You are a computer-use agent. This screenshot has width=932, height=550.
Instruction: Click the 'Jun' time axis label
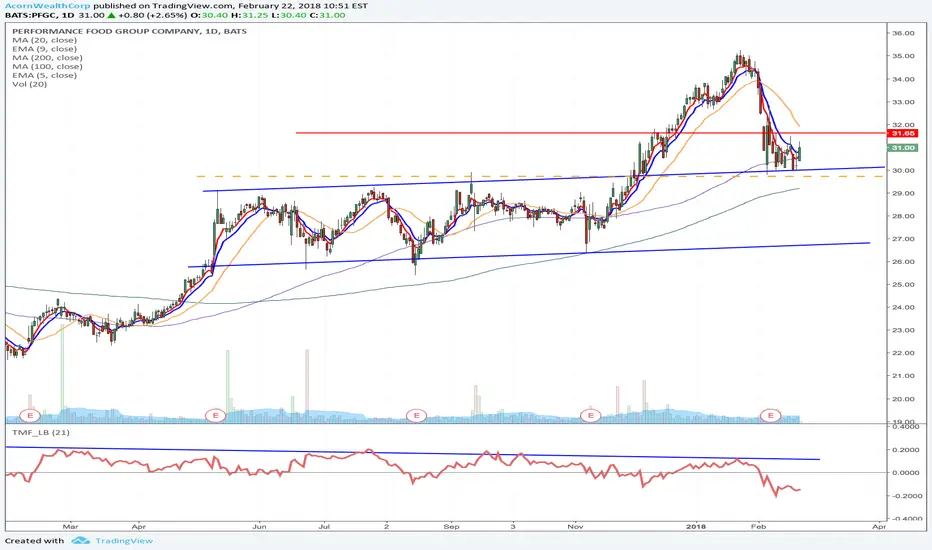pos(259,526)
